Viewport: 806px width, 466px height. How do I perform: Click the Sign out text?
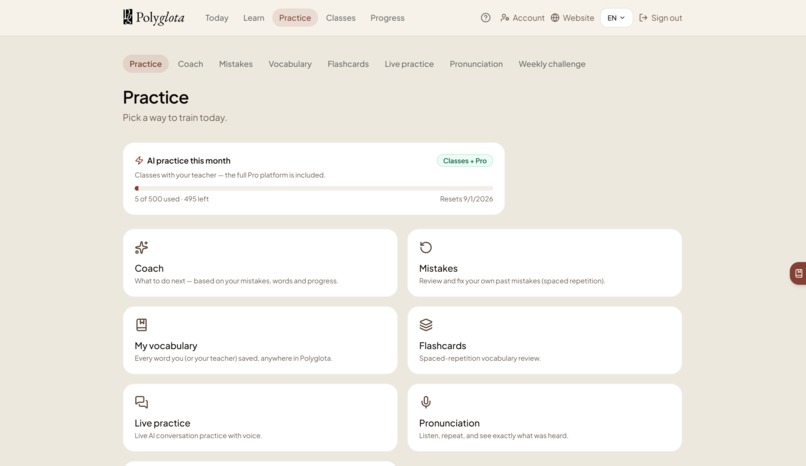pos(666,17)
